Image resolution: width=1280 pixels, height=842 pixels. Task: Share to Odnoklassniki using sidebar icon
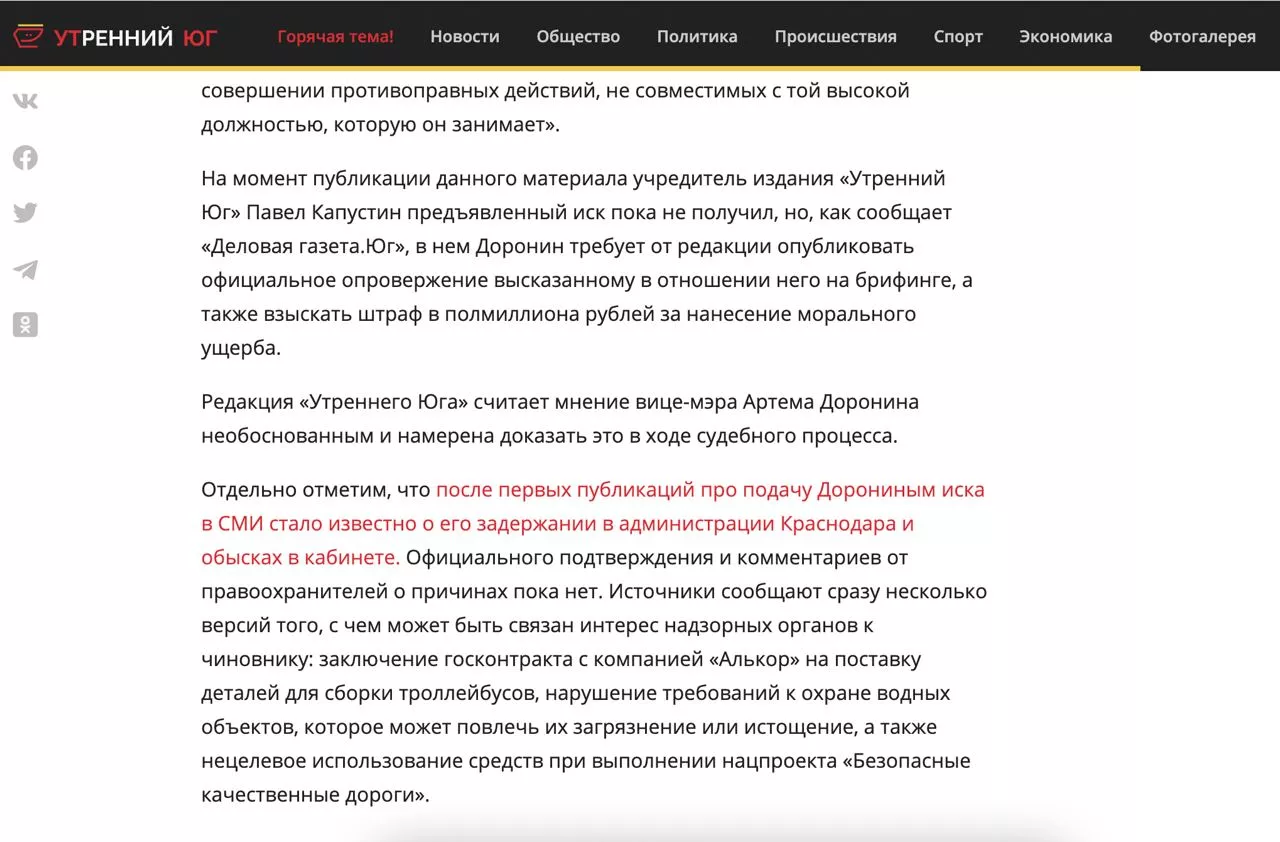[25, 325]
